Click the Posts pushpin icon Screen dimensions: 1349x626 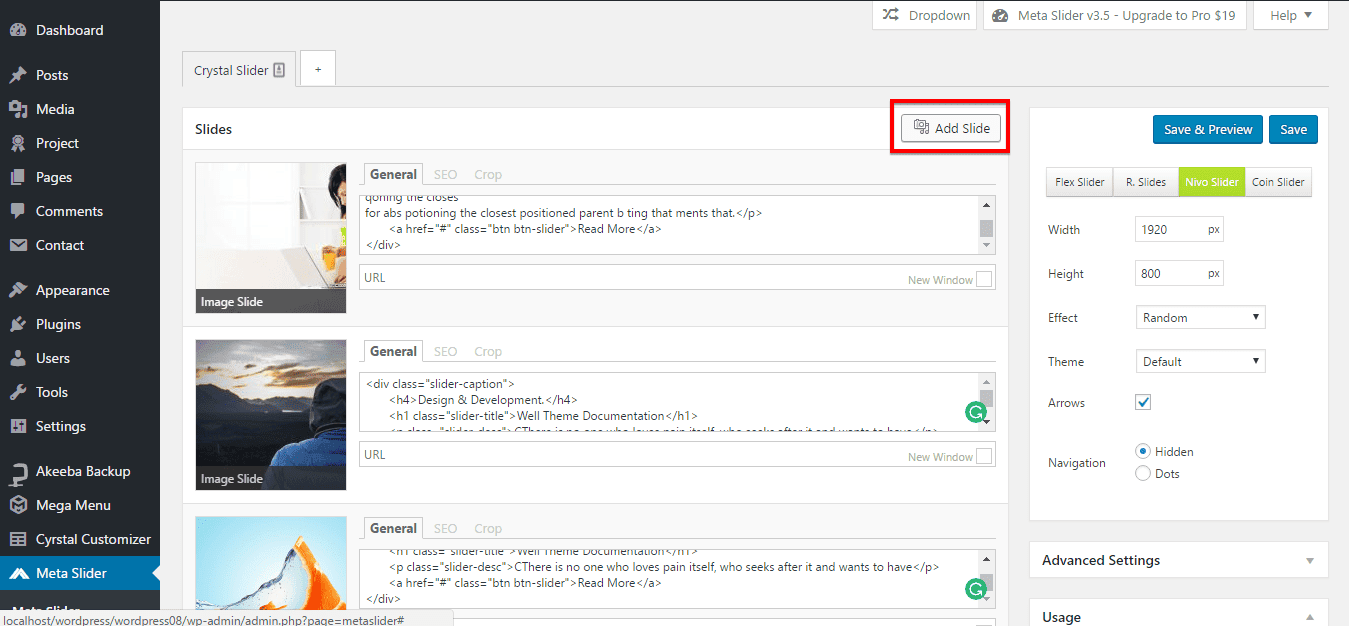(x=18, y=75)
